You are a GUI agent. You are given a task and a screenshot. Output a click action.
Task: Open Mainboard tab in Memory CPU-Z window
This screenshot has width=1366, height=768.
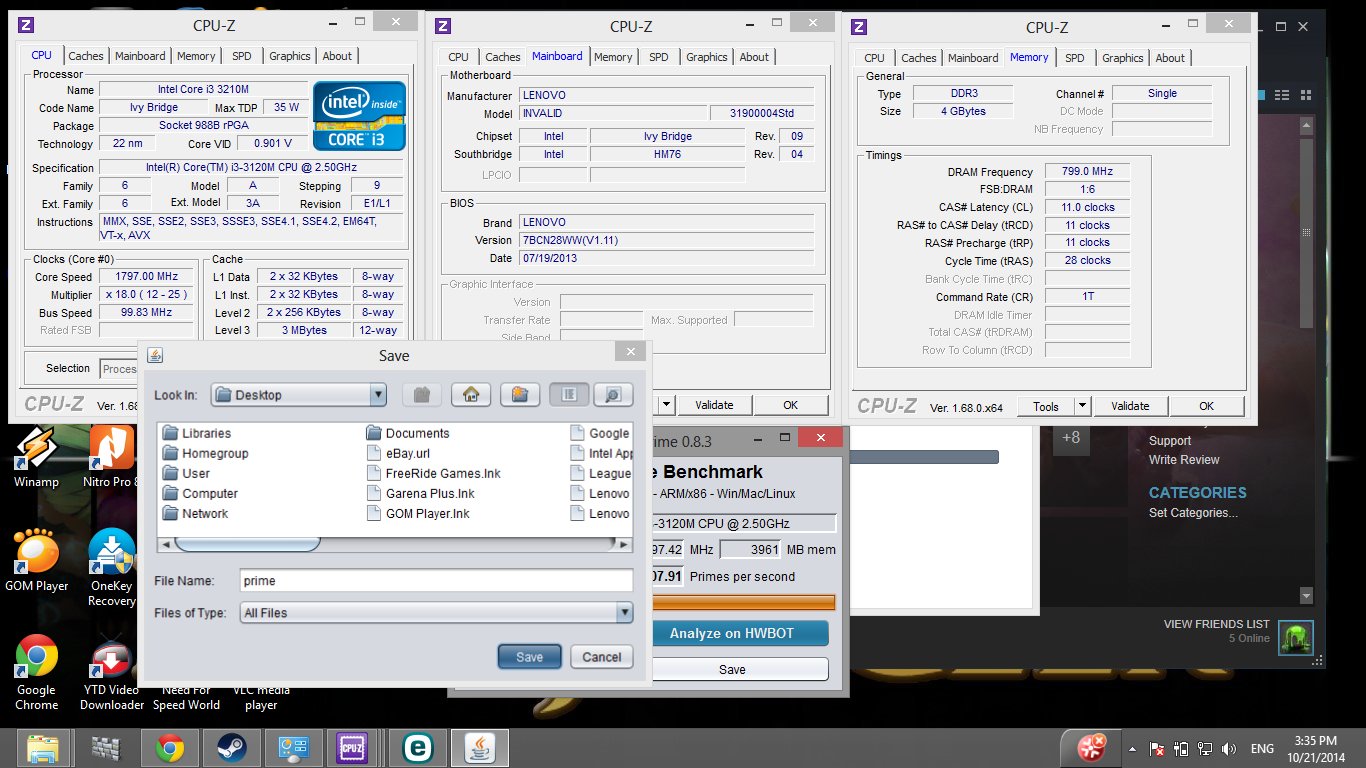tap(973, 58)
